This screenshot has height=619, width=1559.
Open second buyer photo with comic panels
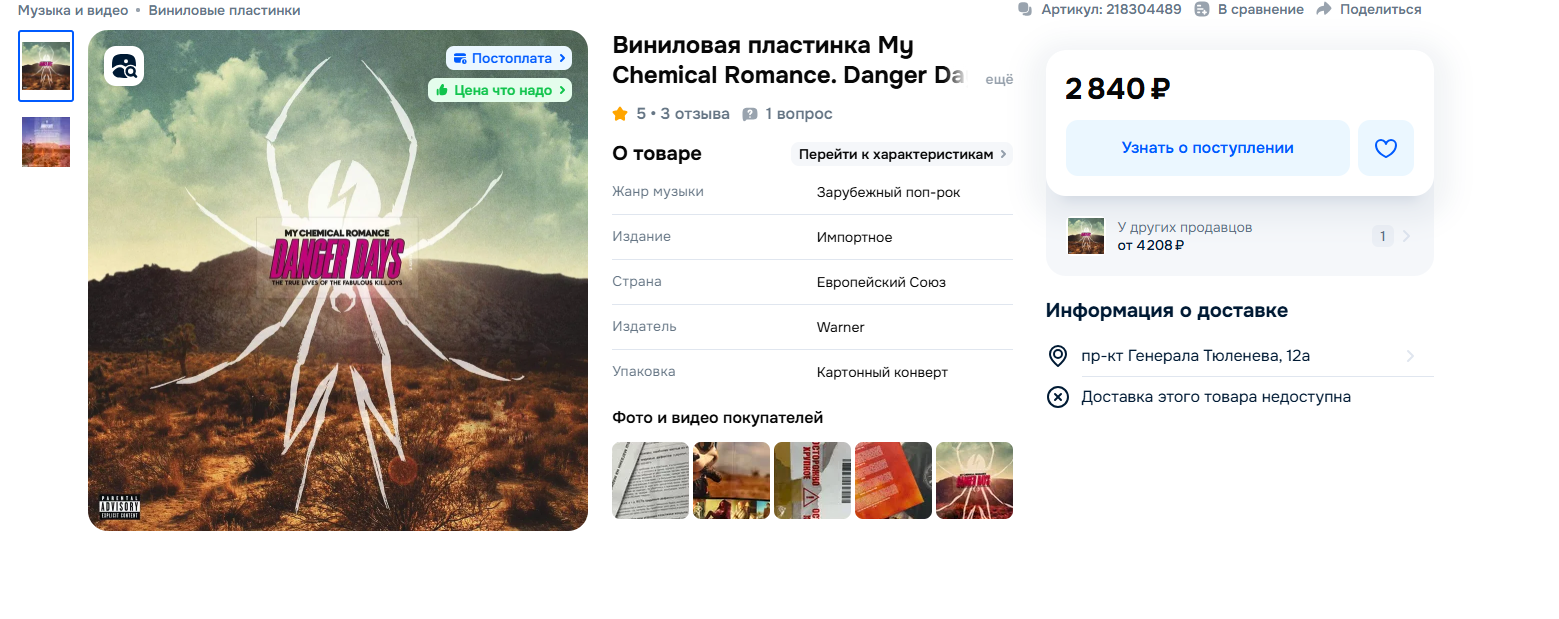731,481
